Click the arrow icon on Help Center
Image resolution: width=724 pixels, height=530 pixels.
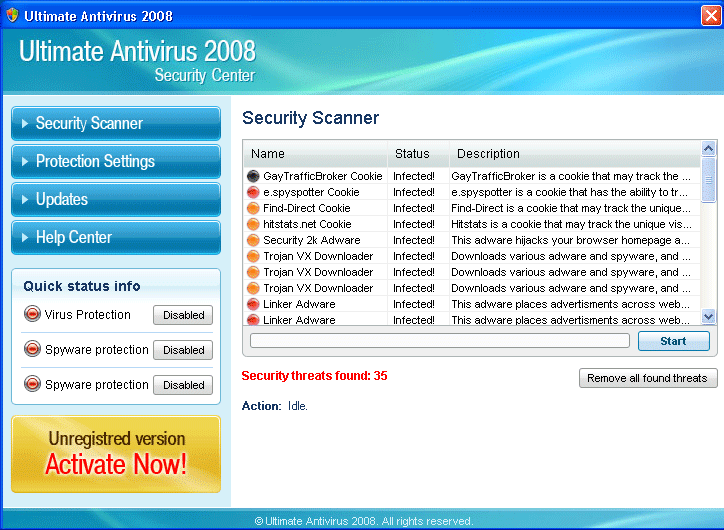tap(25, 237)
